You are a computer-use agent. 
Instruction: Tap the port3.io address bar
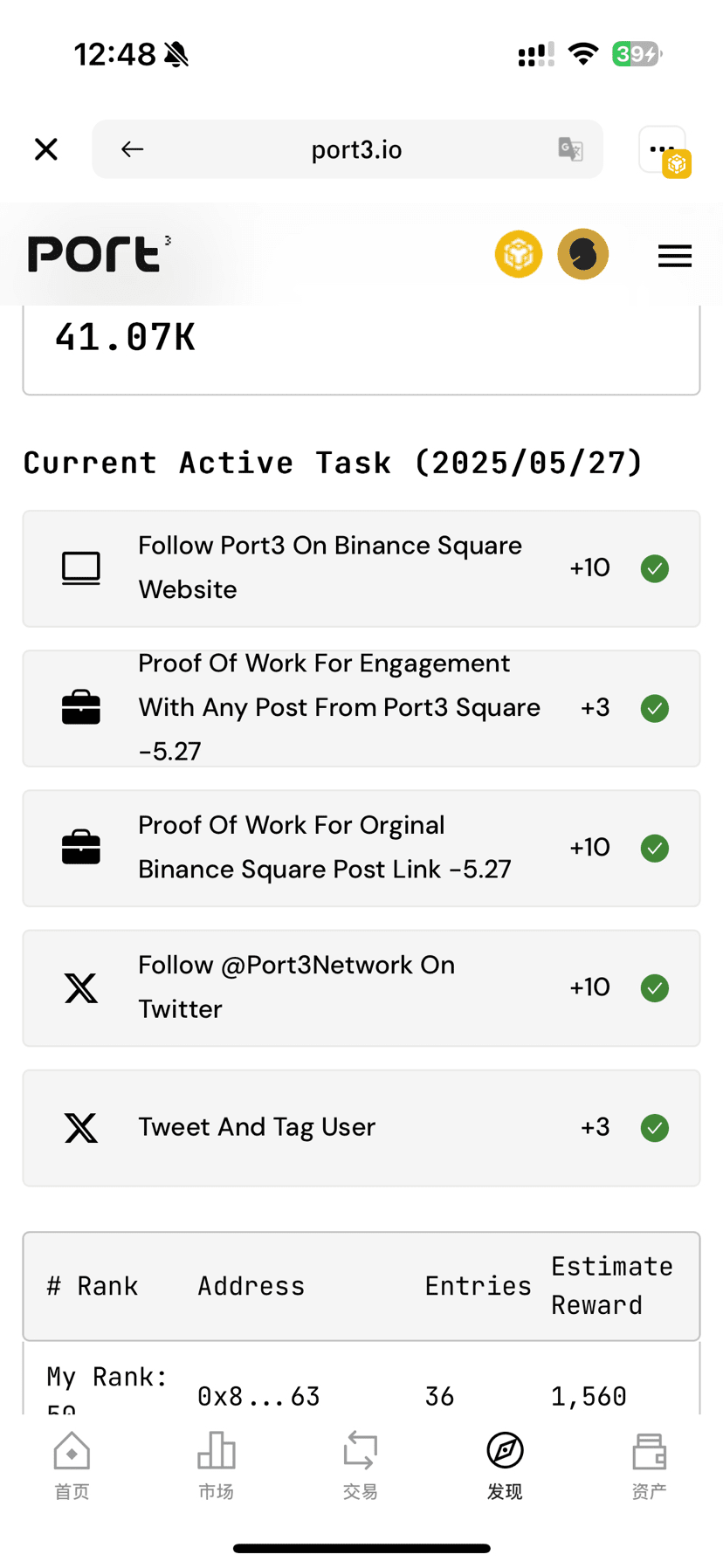click(x=348, y=149)
